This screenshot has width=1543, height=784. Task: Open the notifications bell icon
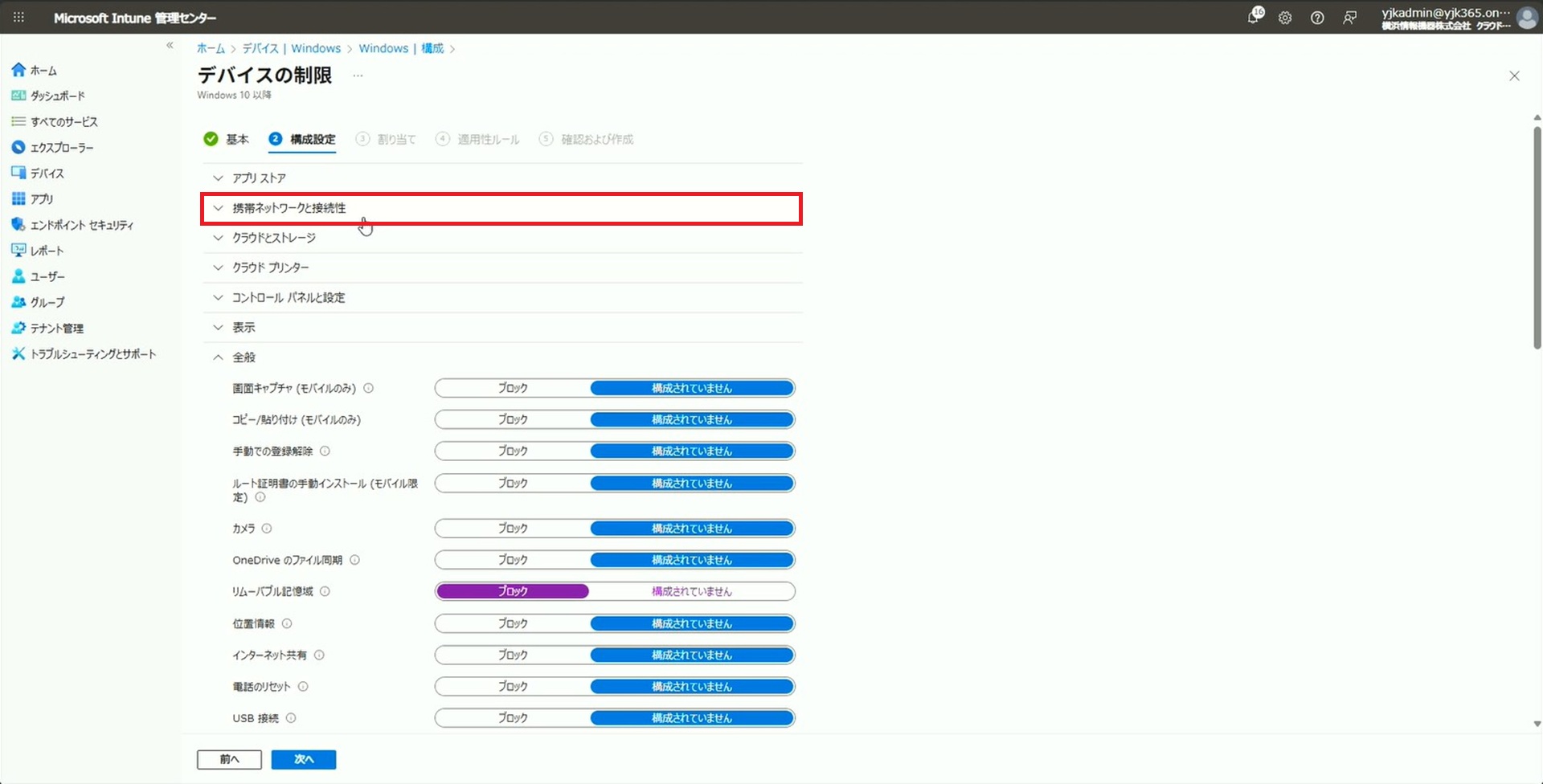click(1253, 18)
